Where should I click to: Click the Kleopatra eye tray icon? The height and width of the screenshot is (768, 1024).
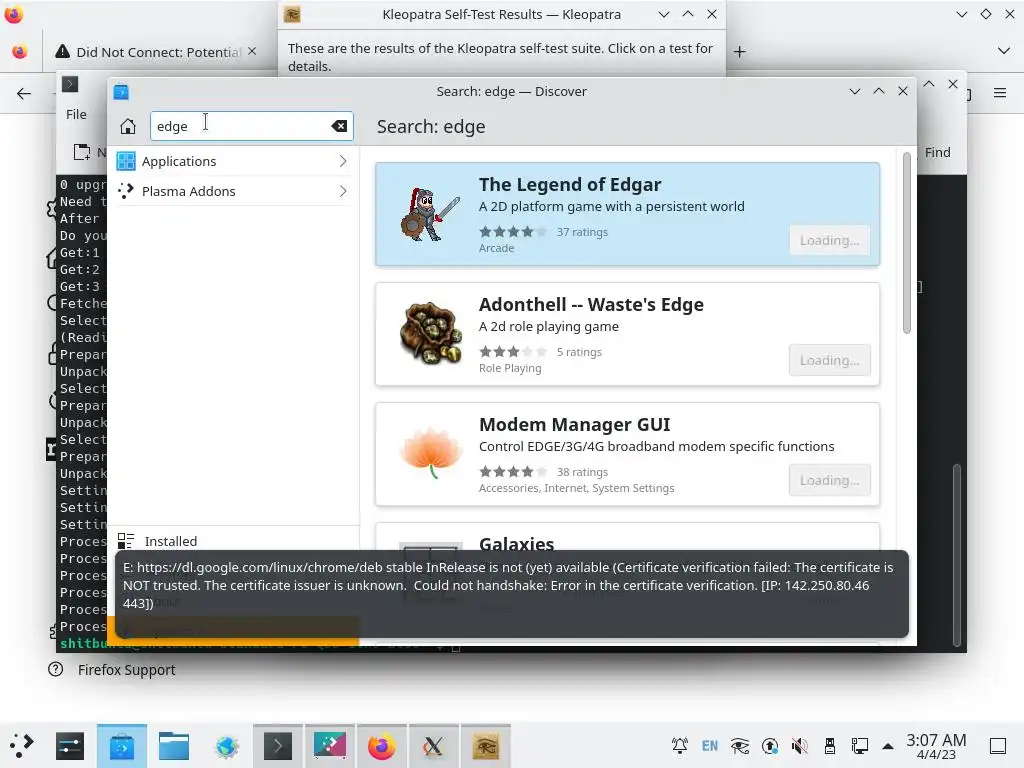click(740, 746)
